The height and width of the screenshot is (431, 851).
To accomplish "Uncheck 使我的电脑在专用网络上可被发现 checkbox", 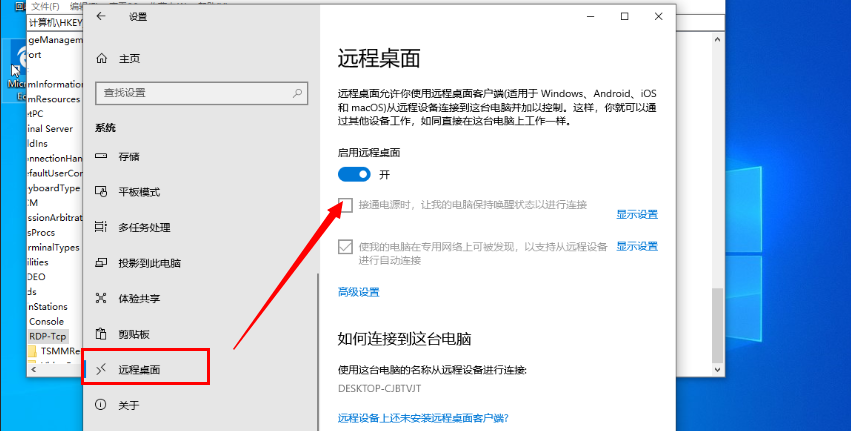I will click(345, 246).
